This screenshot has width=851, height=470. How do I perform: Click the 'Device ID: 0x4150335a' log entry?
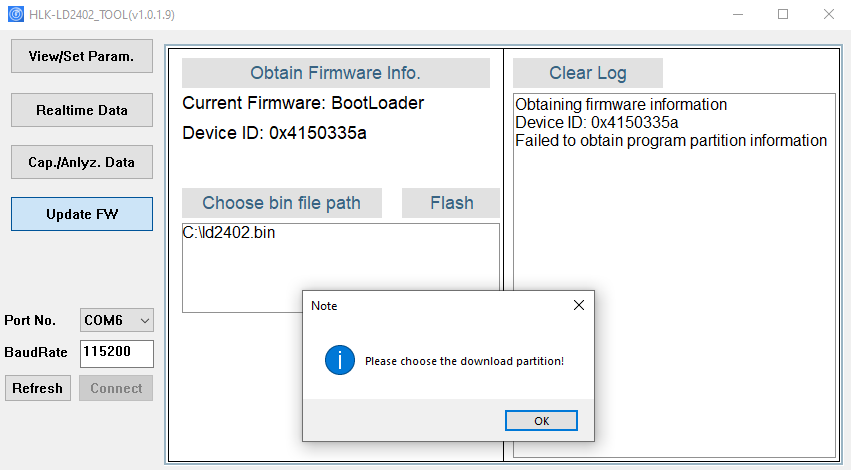click(x=596, y=123)
